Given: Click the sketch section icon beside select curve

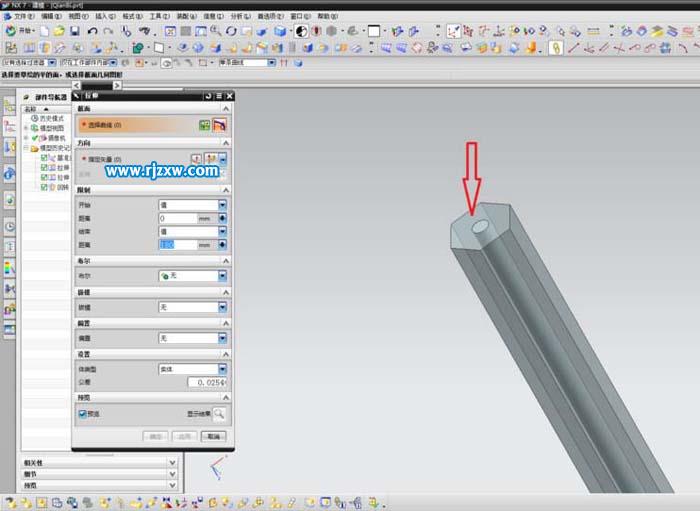Looking at the screenshot, I should [204, 126].
